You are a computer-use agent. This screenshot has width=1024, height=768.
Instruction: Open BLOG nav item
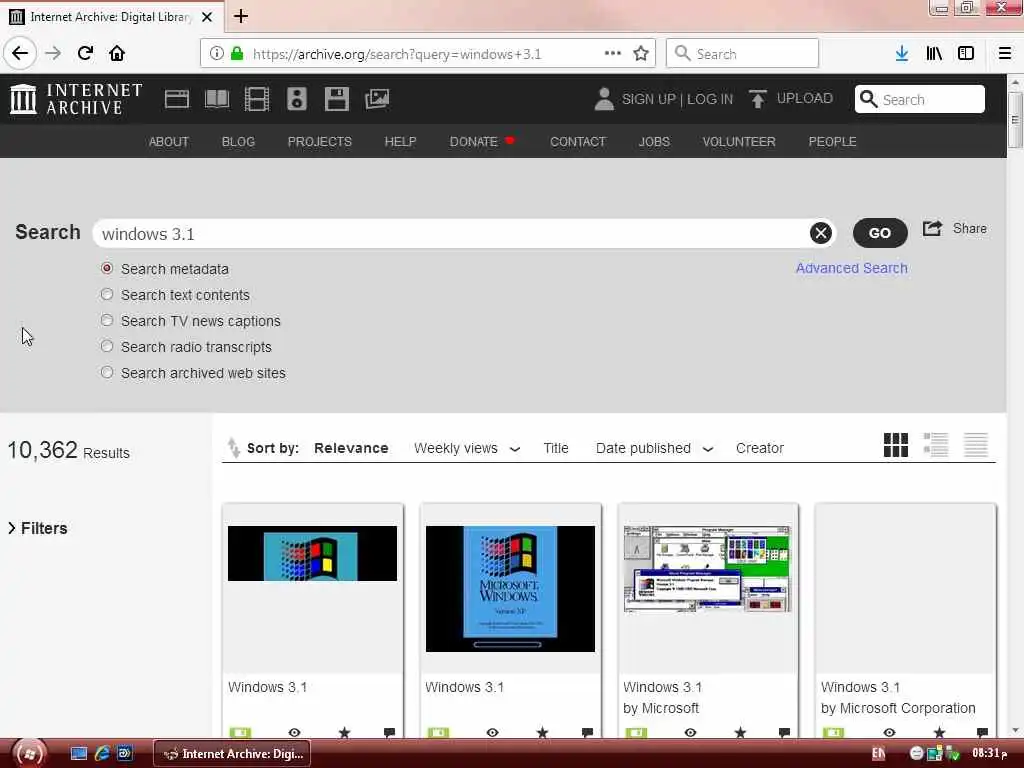click(x=238, y=142)
